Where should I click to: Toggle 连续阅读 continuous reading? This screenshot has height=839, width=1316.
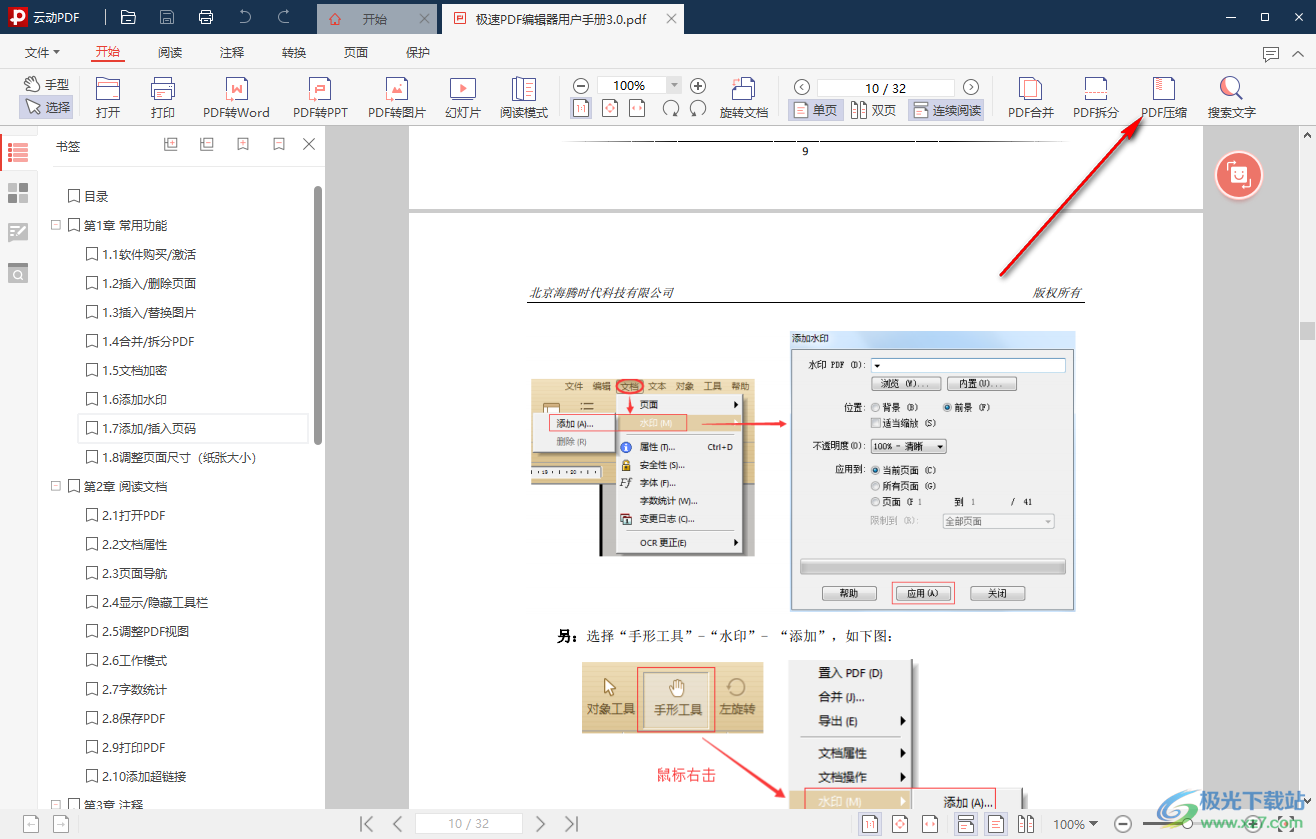946,110
